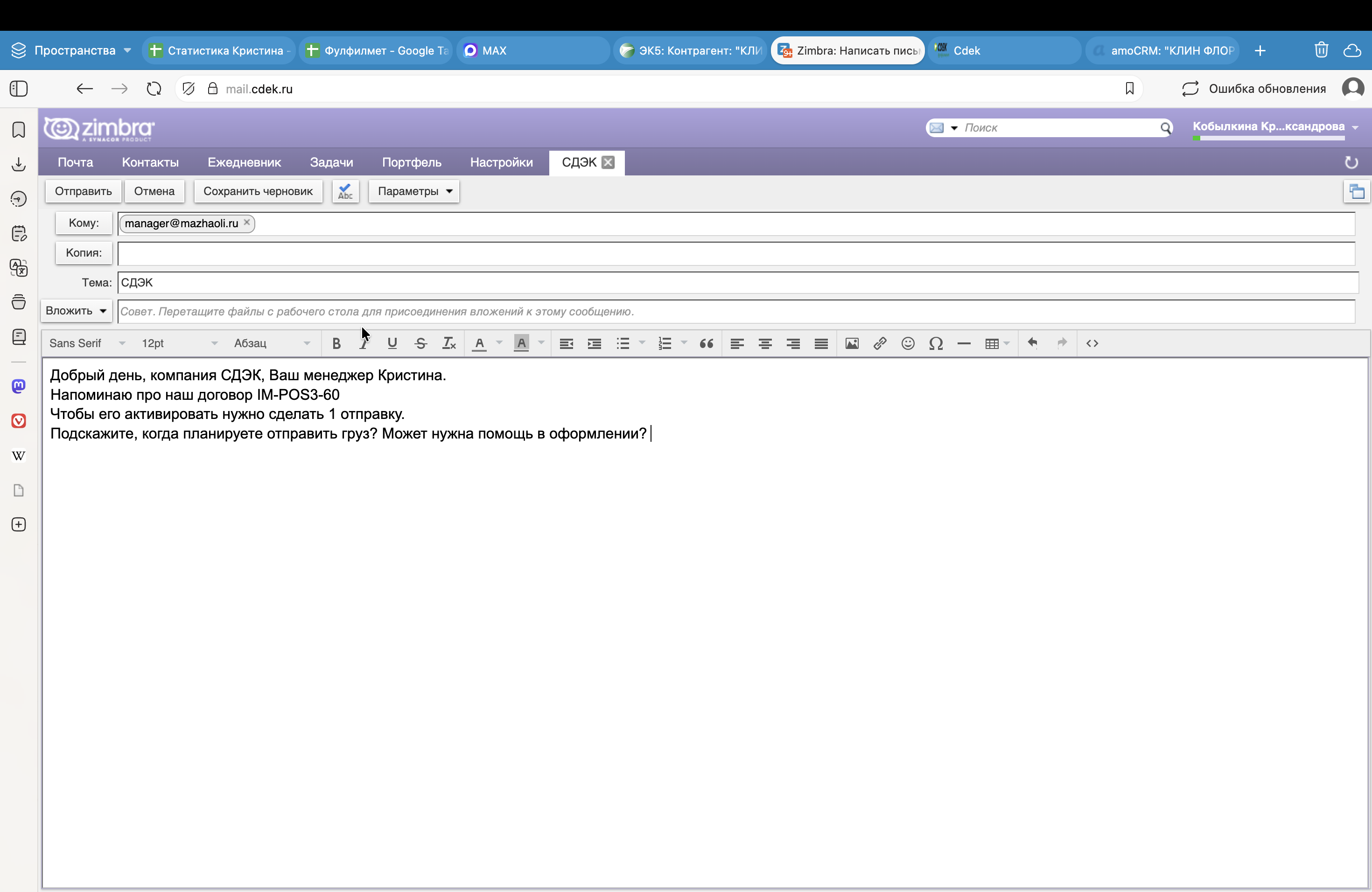The height and width of the screenshot is (892, 1372).
Task: Toggle bold formatting in the editor toolbar
Action: click(x=336, y=343)
